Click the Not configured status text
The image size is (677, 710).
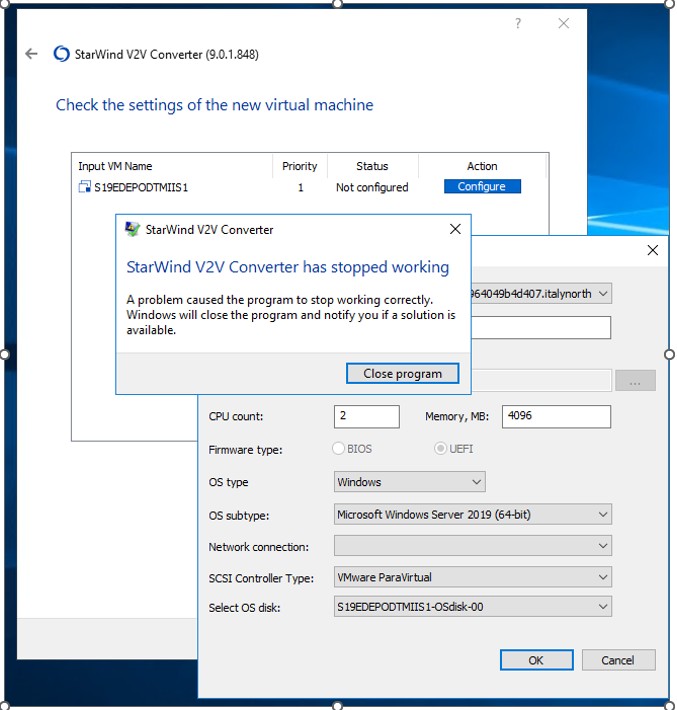(372, 187)
